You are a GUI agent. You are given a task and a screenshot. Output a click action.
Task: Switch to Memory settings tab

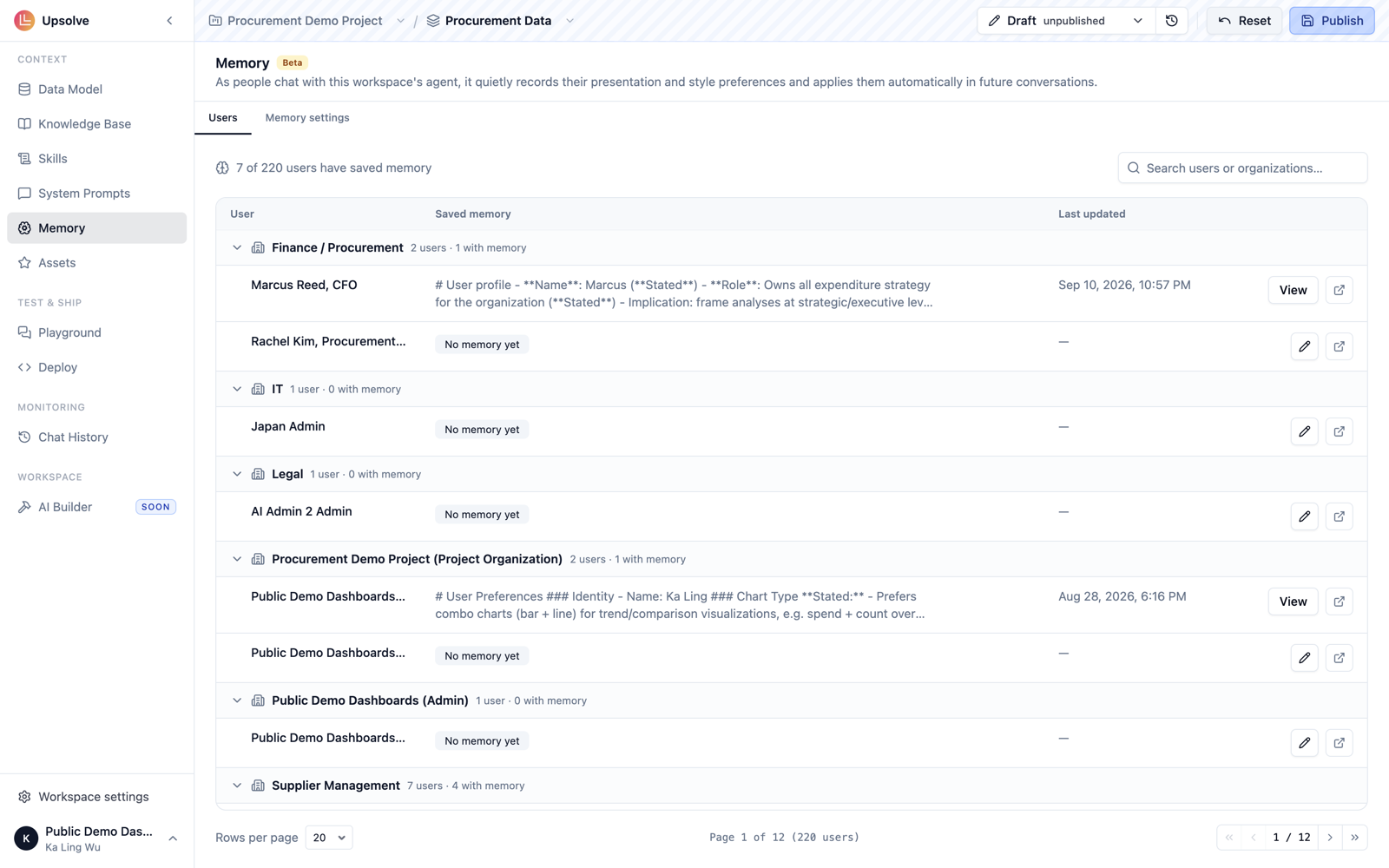tap(307, 118)
